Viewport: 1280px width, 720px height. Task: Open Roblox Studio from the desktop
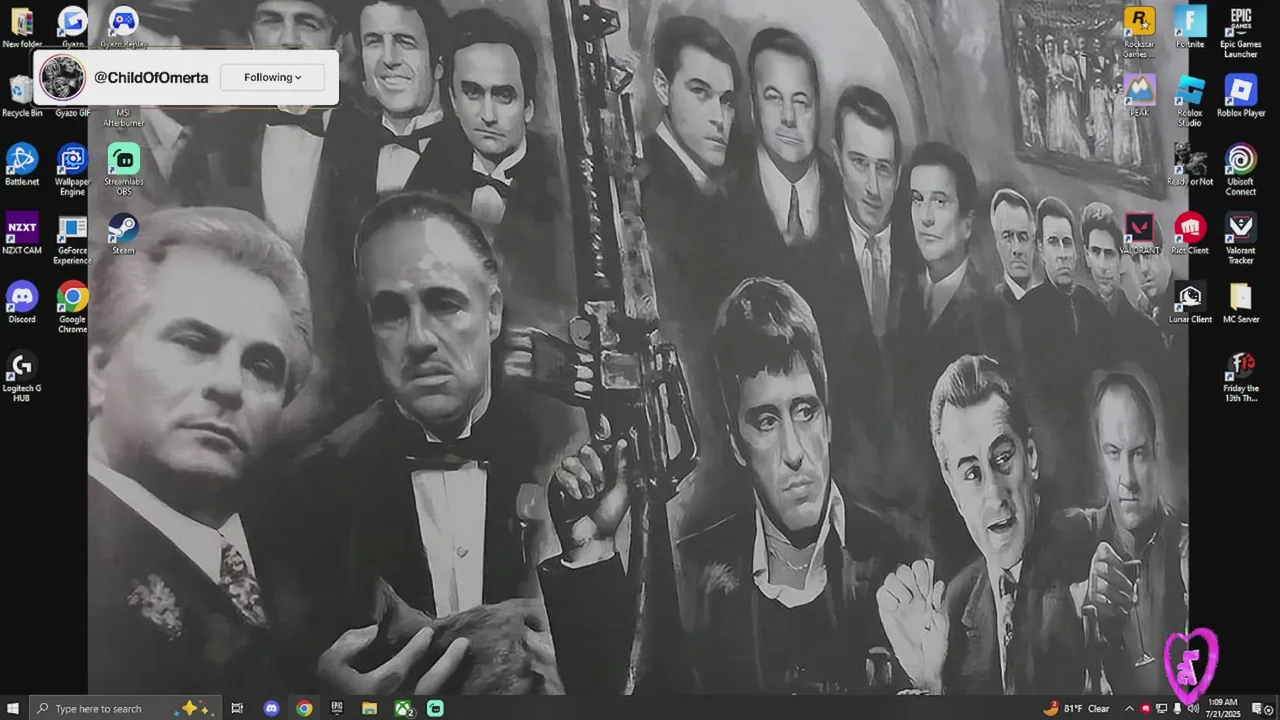pyautogui.click(x=1190, y=101)
